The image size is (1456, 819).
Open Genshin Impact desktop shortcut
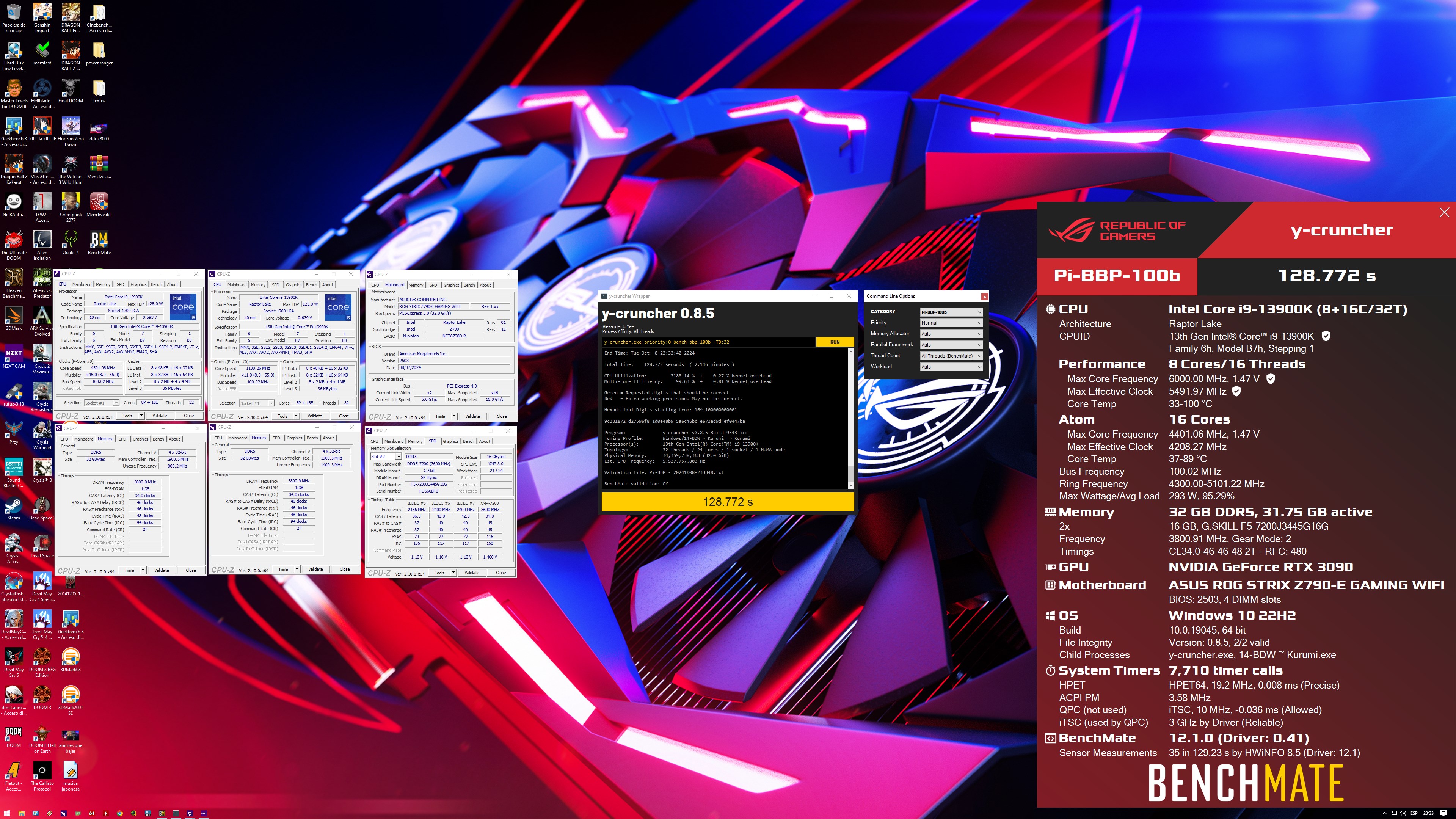point(42,17)
